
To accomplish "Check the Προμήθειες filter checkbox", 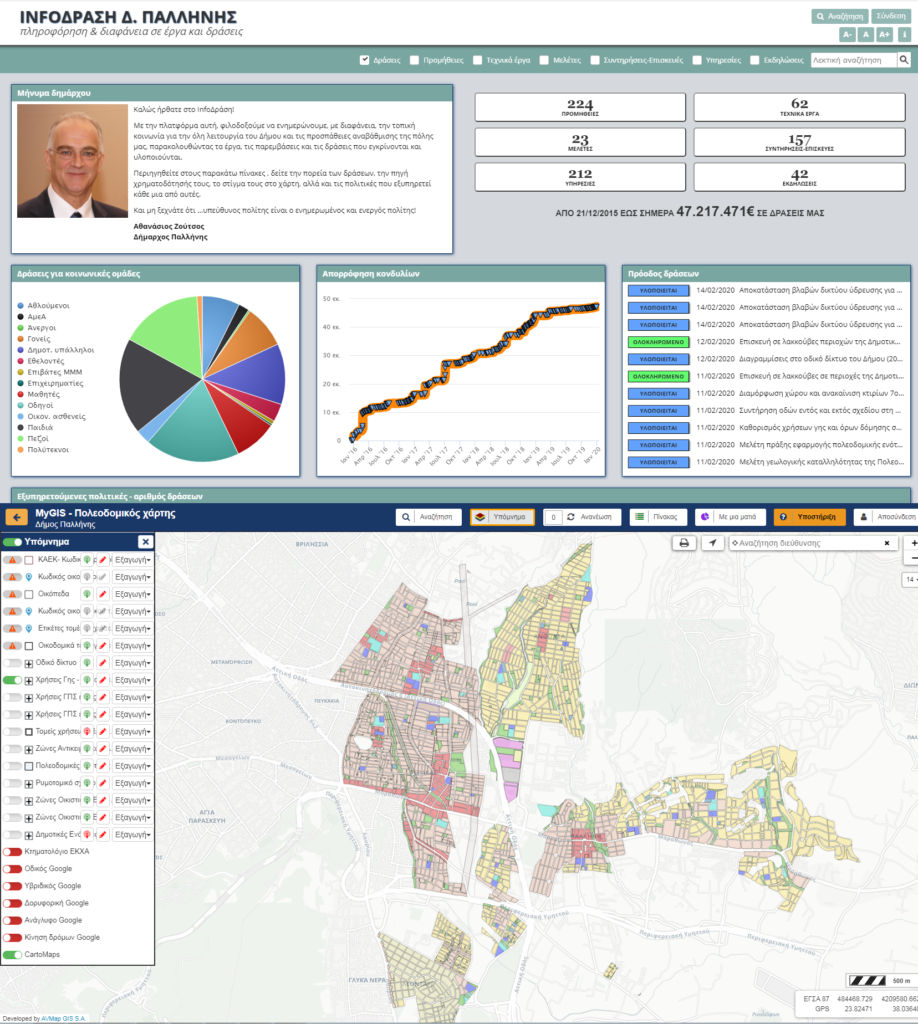I will (415, 60).
